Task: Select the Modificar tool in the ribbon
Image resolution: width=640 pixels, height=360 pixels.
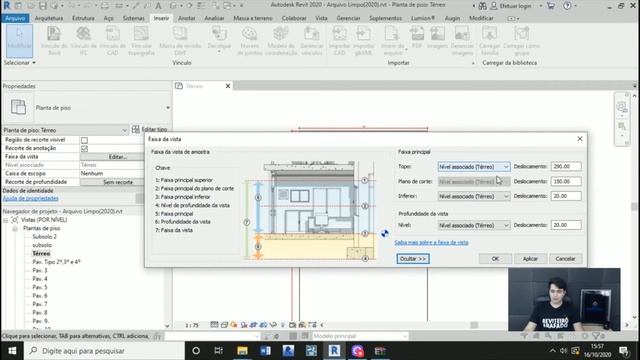Action: point(19,41)
